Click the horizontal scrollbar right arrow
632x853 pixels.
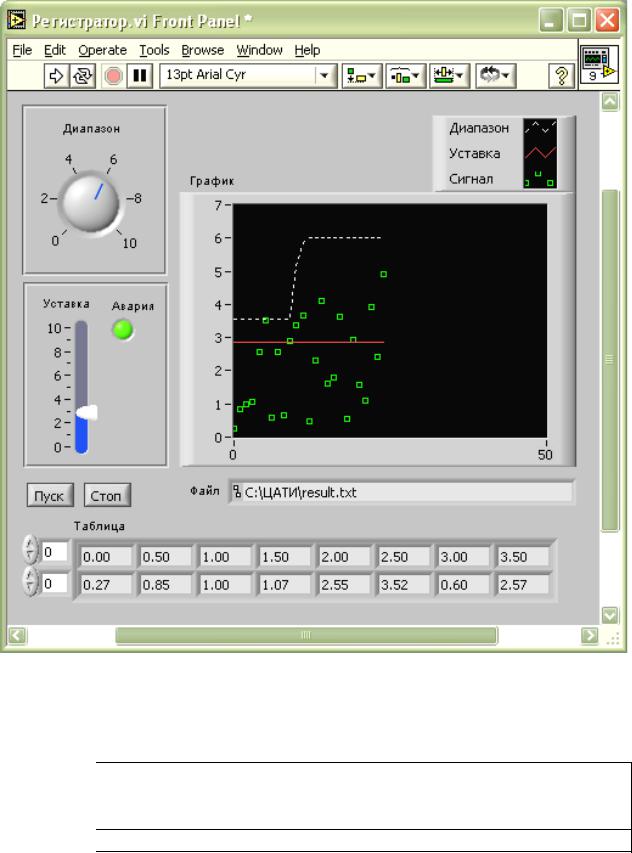tap(589, 635)
